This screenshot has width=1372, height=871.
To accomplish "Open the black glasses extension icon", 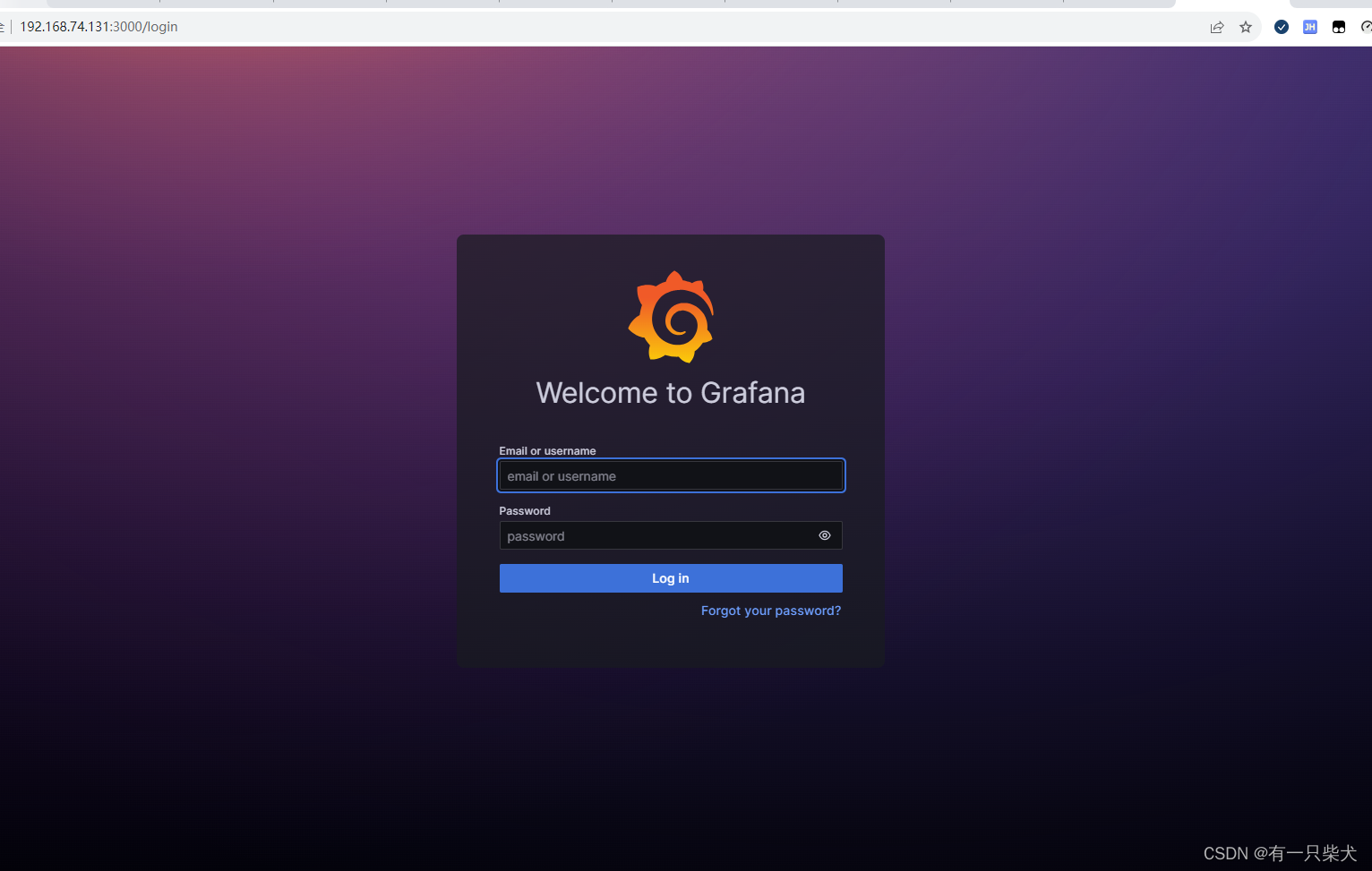I will pos(1338,27).
